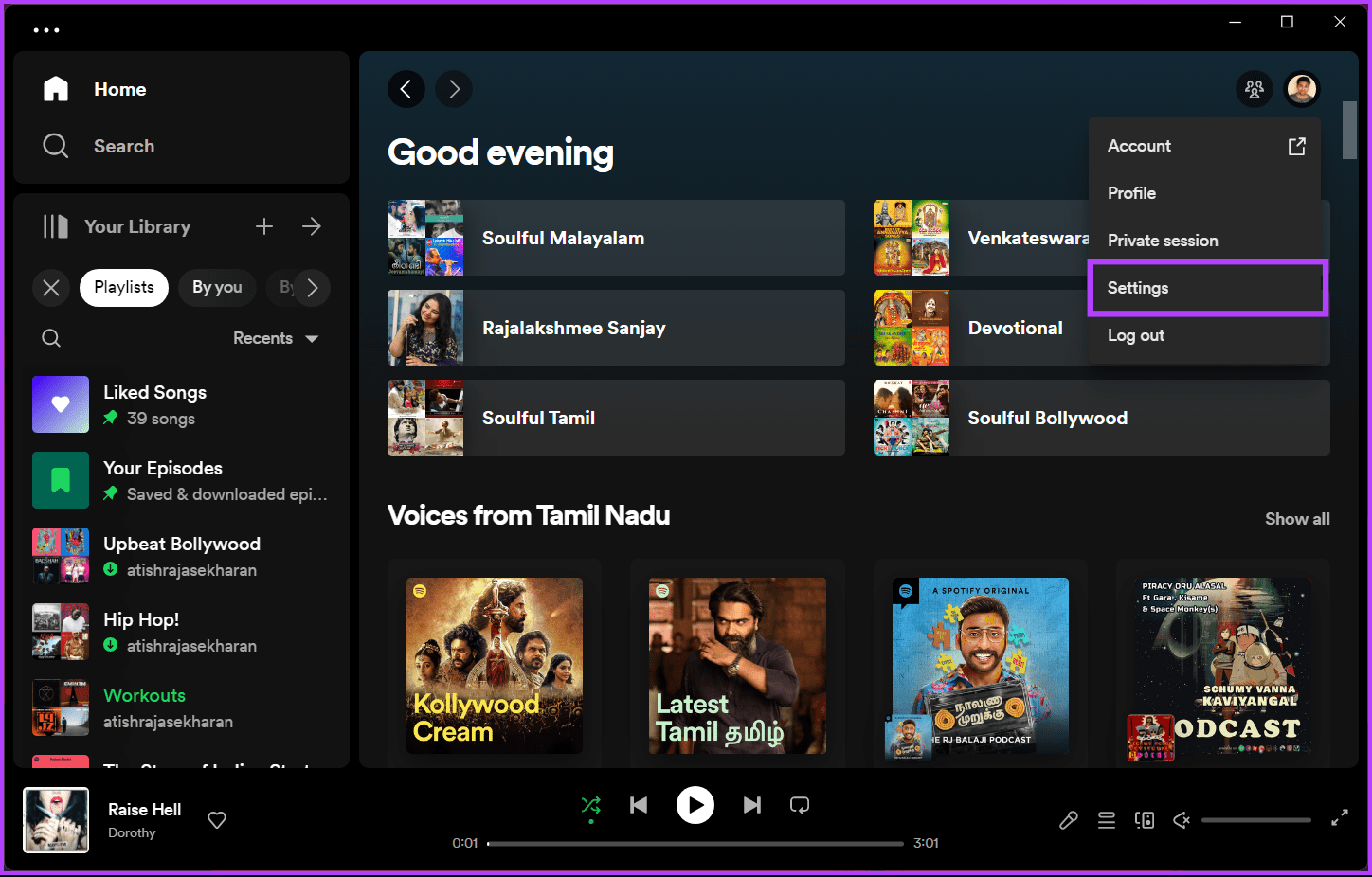Go to Home in sidebar
This screenshot has height=877, width=1372.
pyautogui.click(x=95, y=89)
